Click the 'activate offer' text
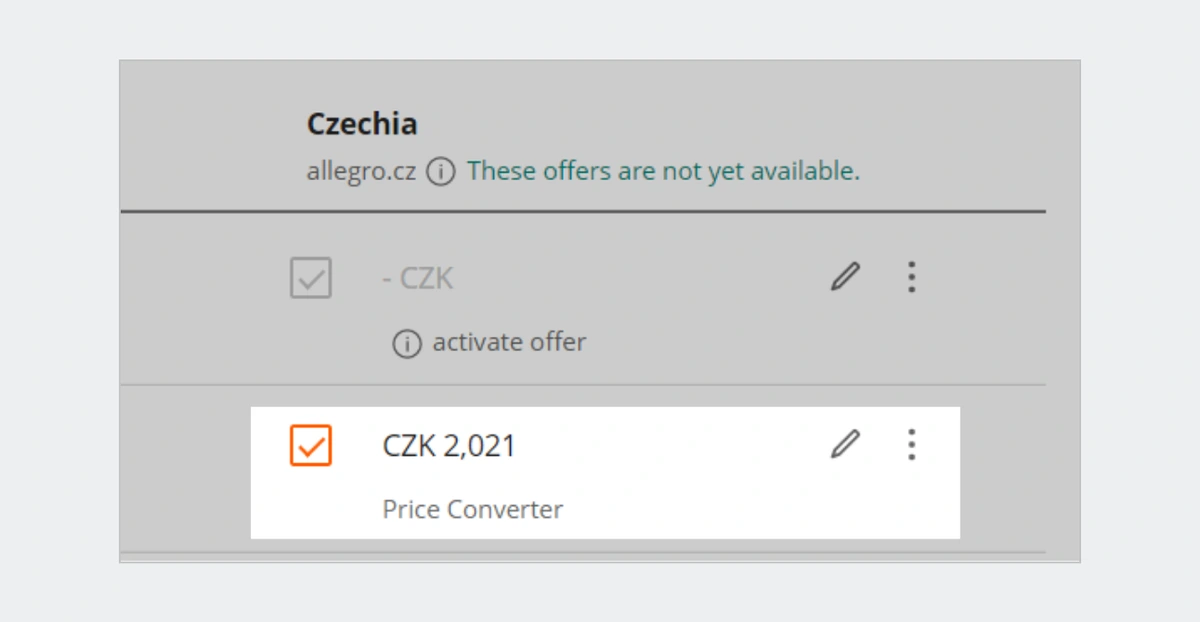The image size is (1200, 622). [x=509, y=342]
